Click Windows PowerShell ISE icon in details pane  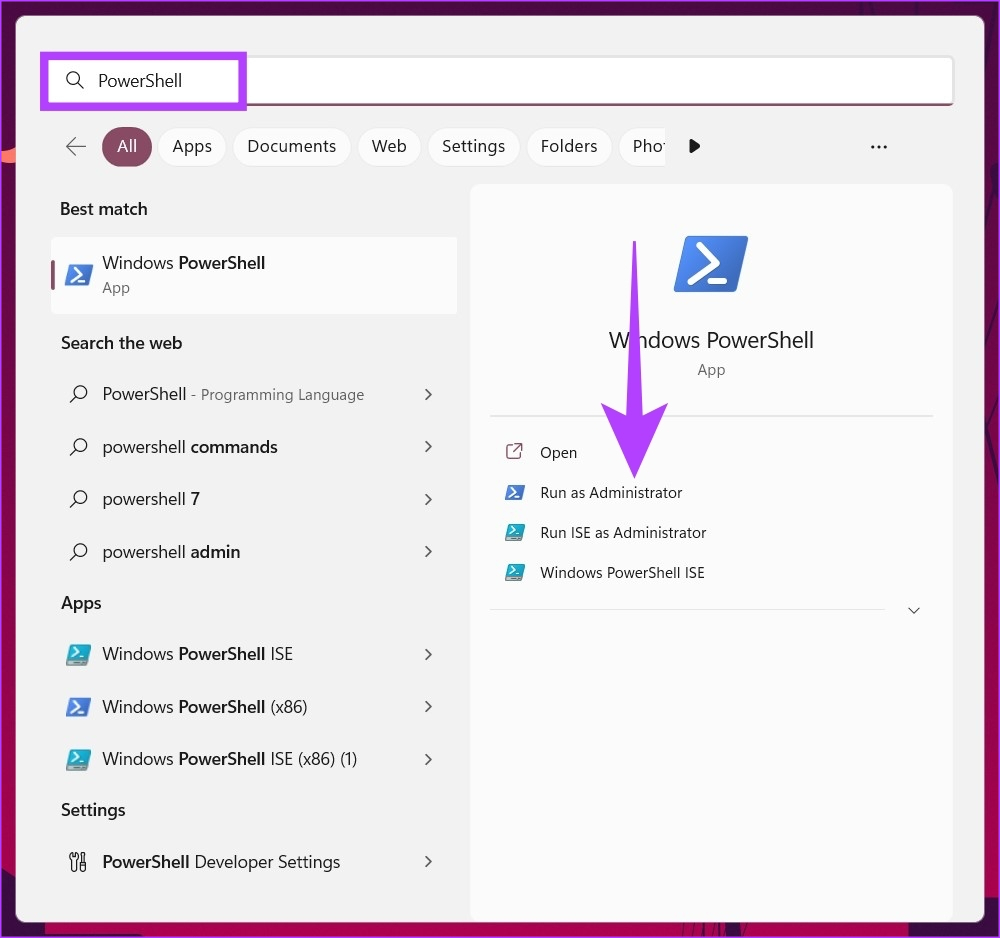tap(515, 573)
